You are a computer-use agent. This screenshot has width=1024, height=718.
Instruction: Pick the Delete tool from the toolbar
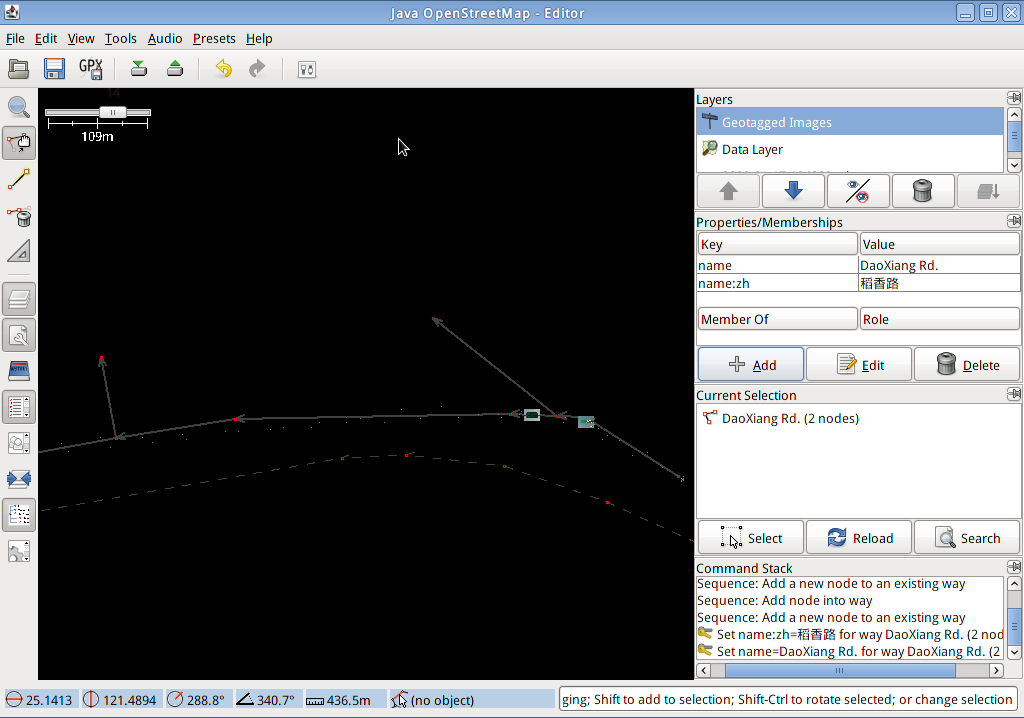pos(19,217)
